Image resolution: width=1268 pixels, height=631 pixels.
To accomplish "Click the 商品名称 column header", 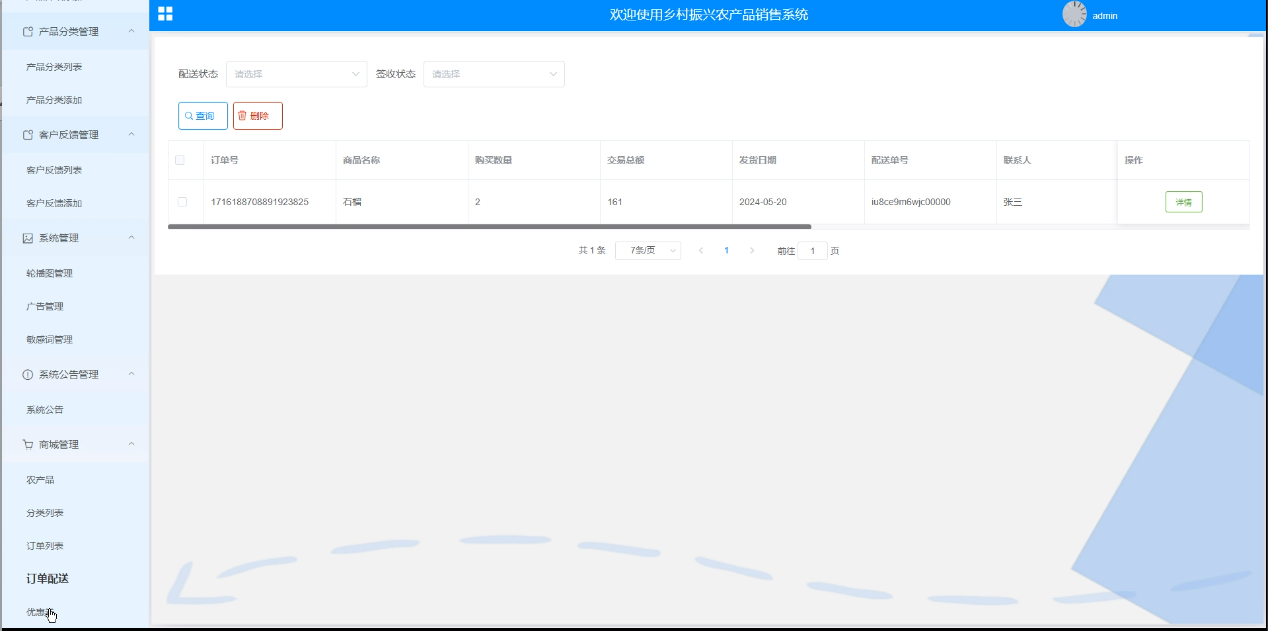I will pyautogui.click(x=361, y=160).
